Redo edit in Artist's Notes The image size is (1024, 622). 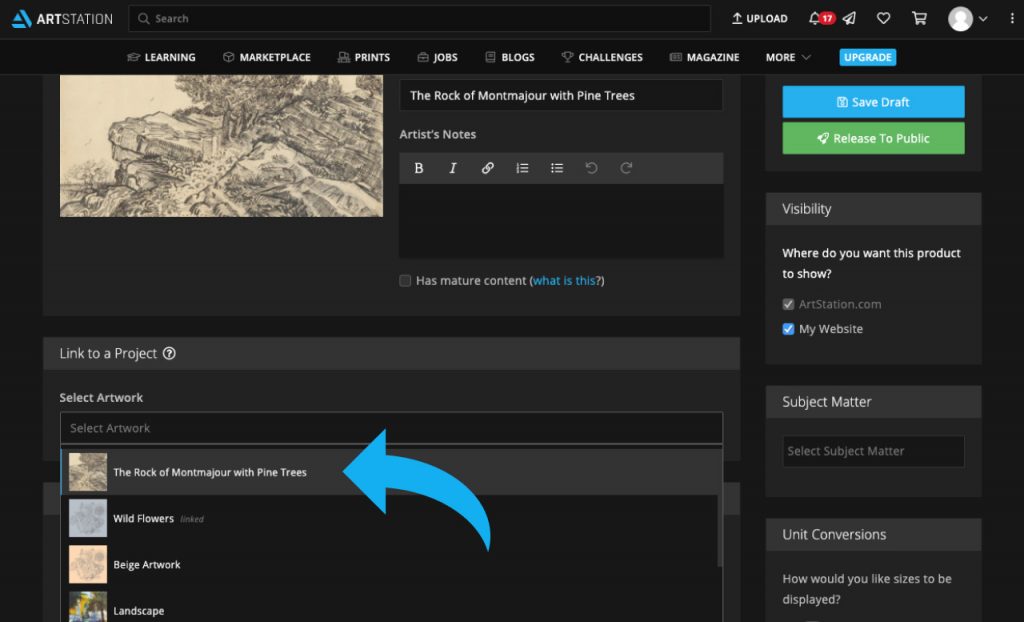(x=626, y=168)
